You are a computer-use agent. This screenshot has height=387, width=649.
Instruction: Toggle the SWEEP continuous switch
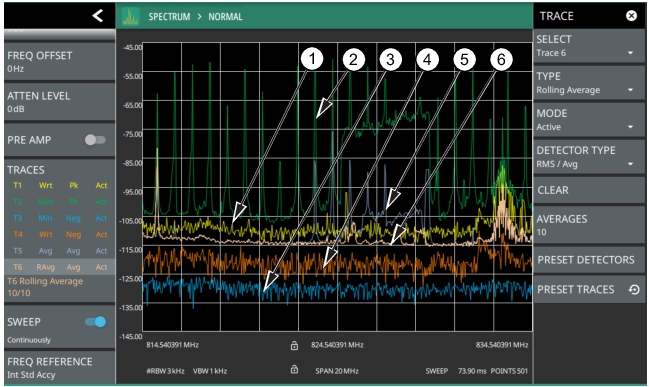coord(95,322)
